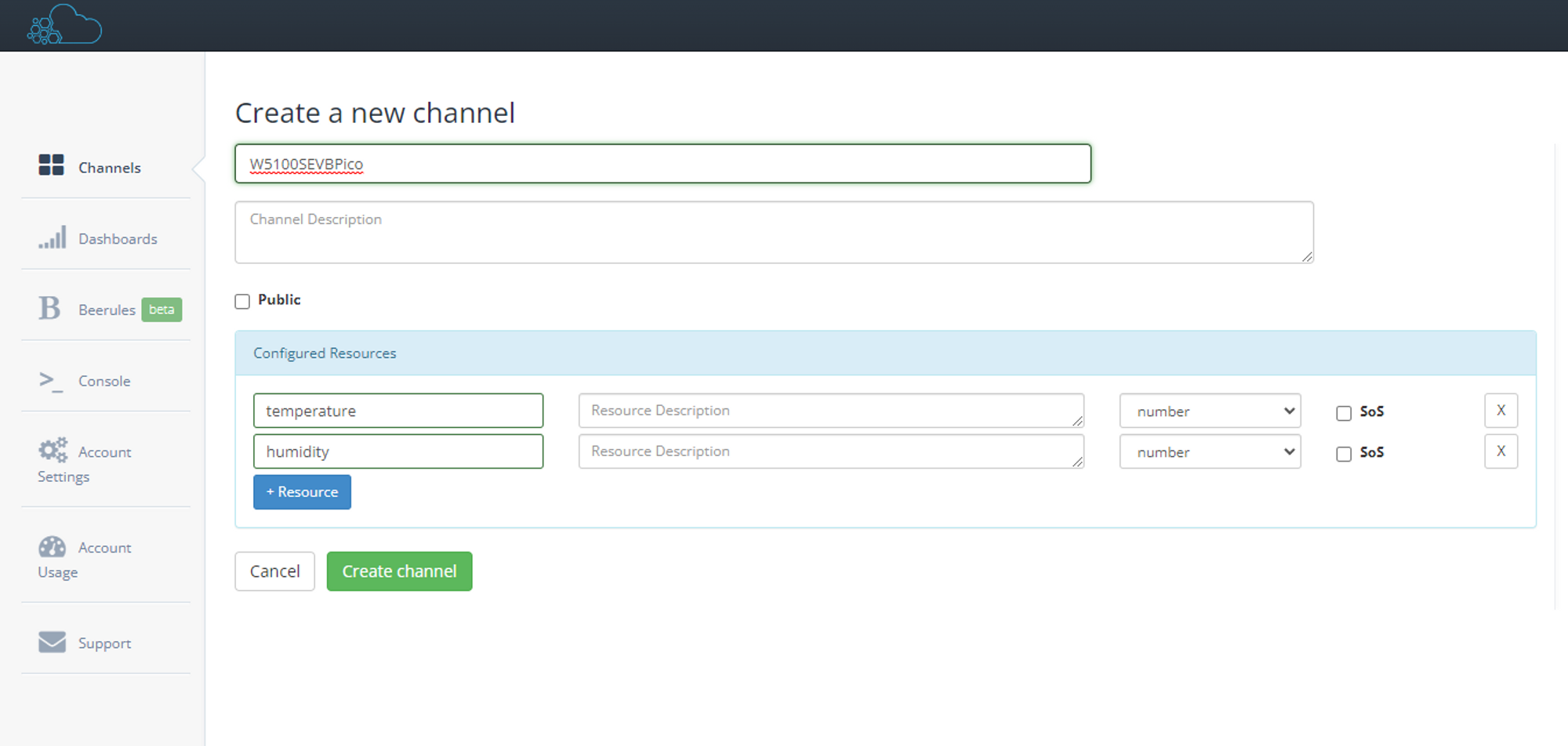The image size is (1568, 746).
Task: Click the Account Settings label
Action: click(85, 464)
